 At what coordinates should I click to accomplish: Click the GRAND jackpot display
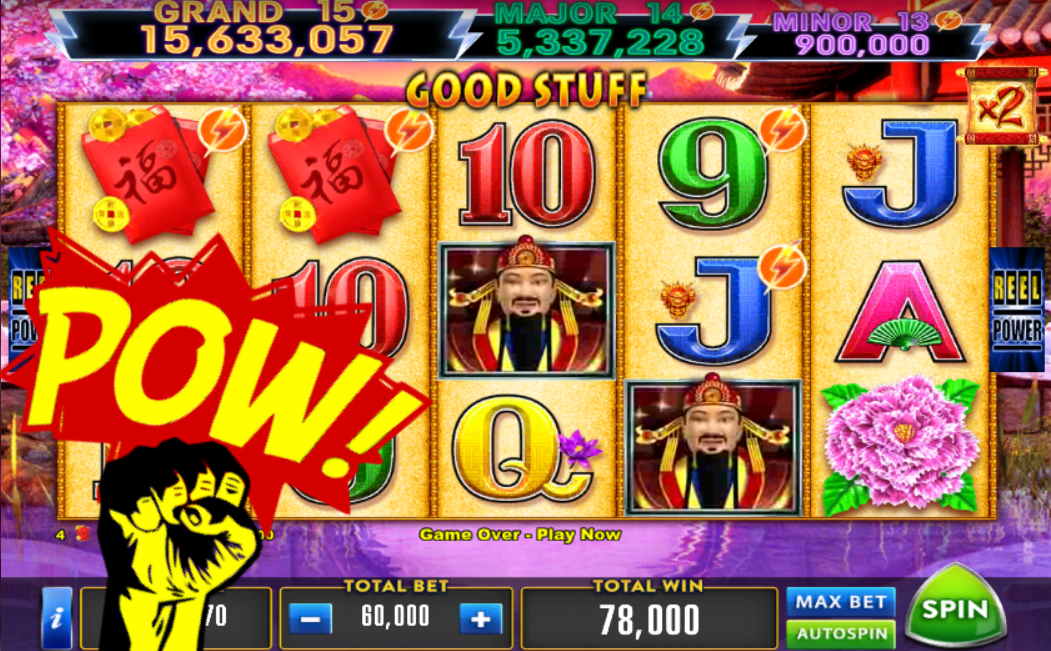coord(267,30)
